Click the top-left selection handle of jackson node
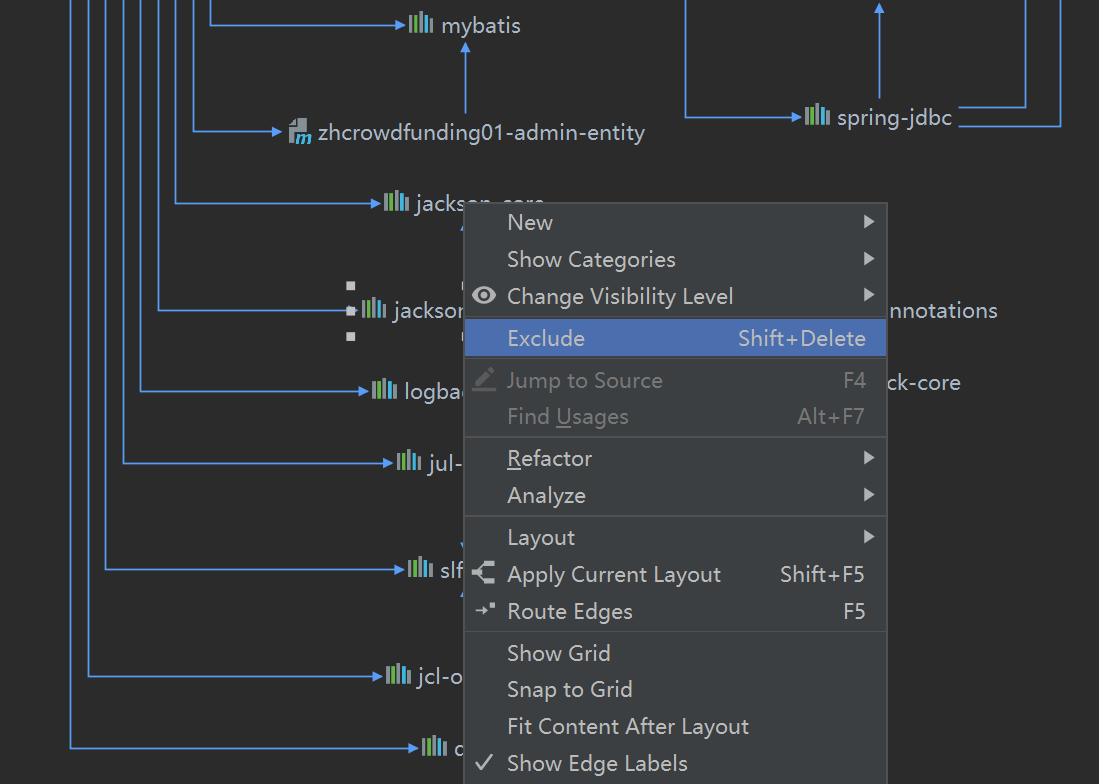 pos(350,285)
